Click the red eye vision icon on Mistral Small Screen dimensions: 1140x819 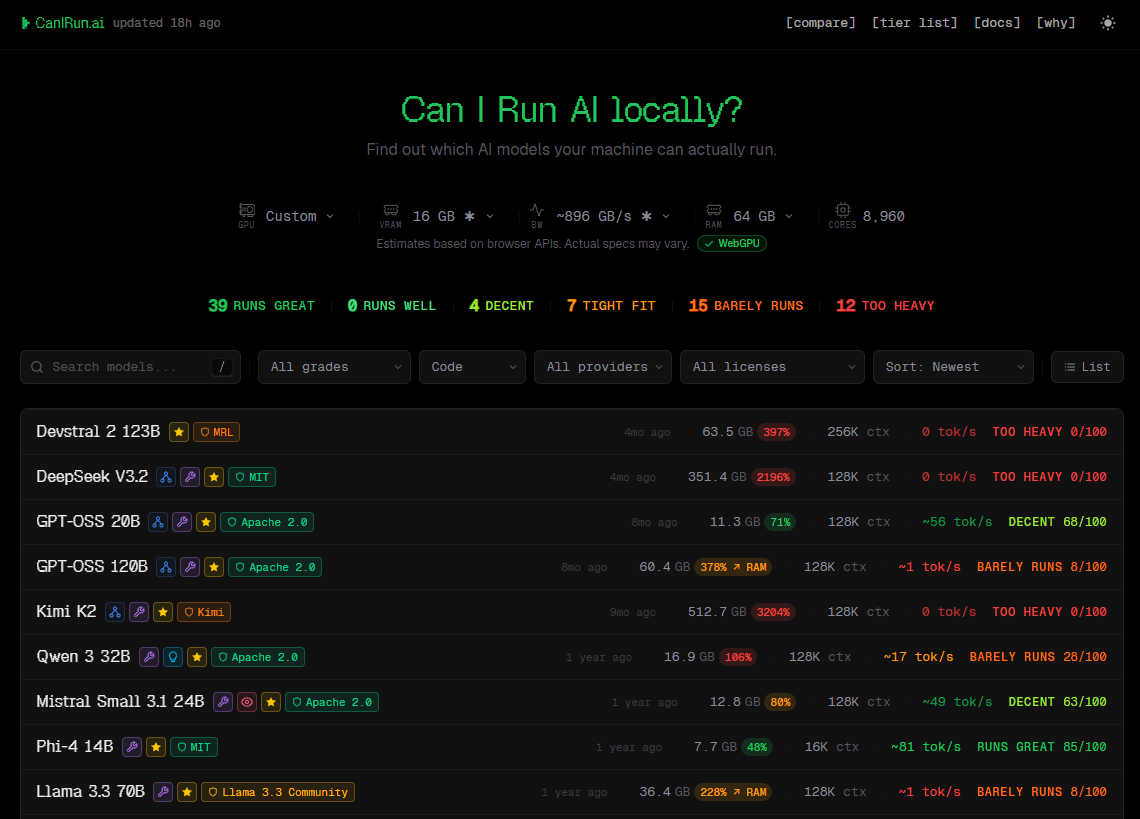pyautogui.click(x=247, y=703)
